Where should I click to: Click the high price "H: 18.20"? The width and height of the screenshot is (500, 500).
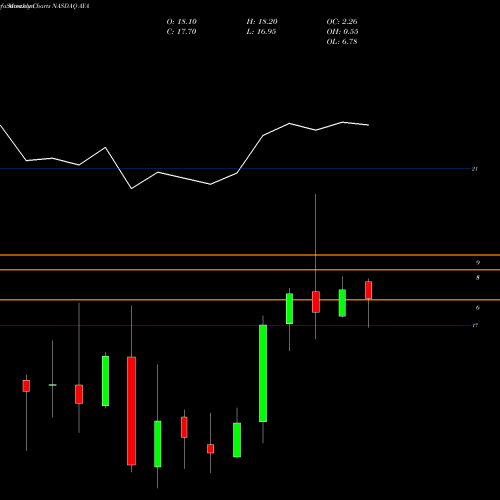tap(262, 22)
